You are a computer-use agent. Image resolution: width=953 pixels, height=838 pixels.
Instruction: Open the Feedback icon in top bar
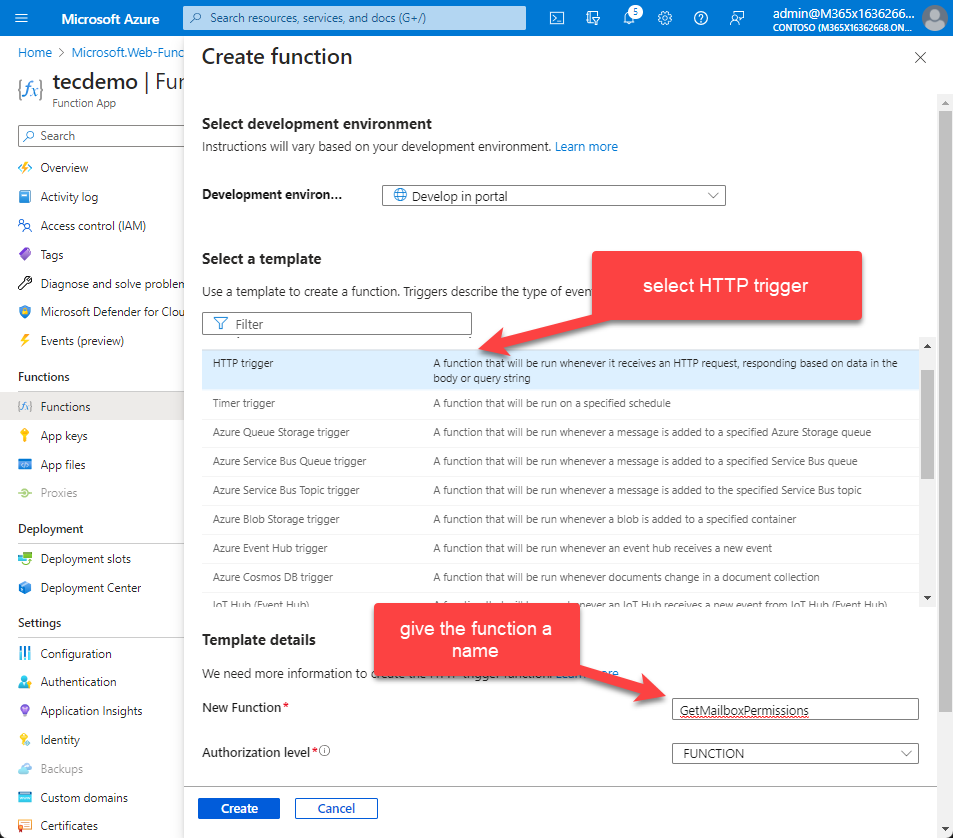[x=737, y=18]
